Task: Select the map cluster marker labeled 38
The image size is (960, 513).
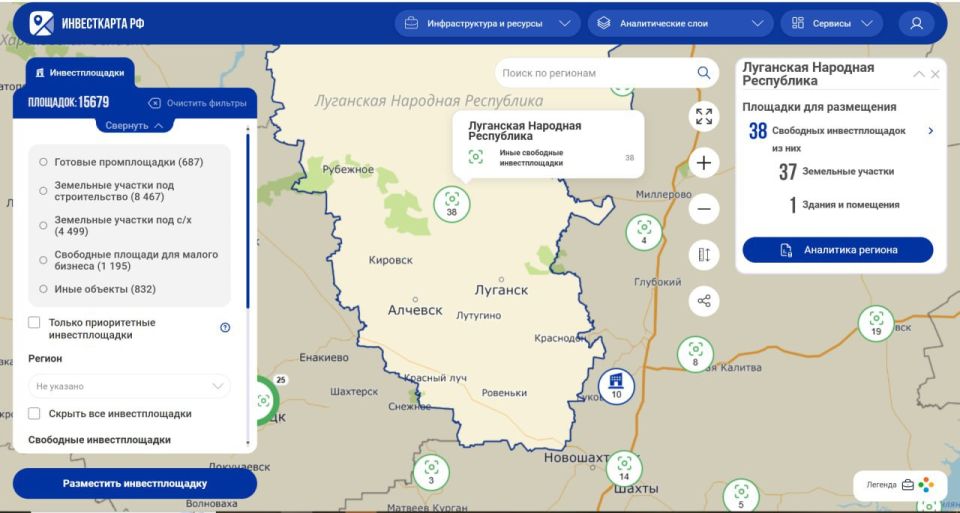Action: pos(452,203)
